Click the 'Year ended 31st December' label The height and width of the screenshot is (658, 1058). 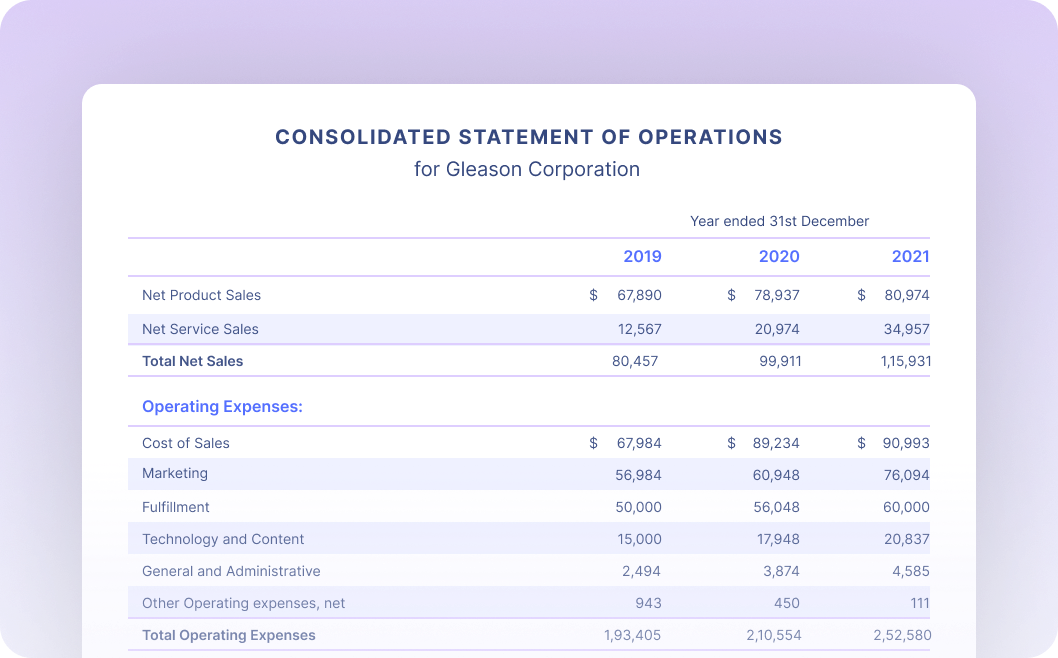[779, 221]
